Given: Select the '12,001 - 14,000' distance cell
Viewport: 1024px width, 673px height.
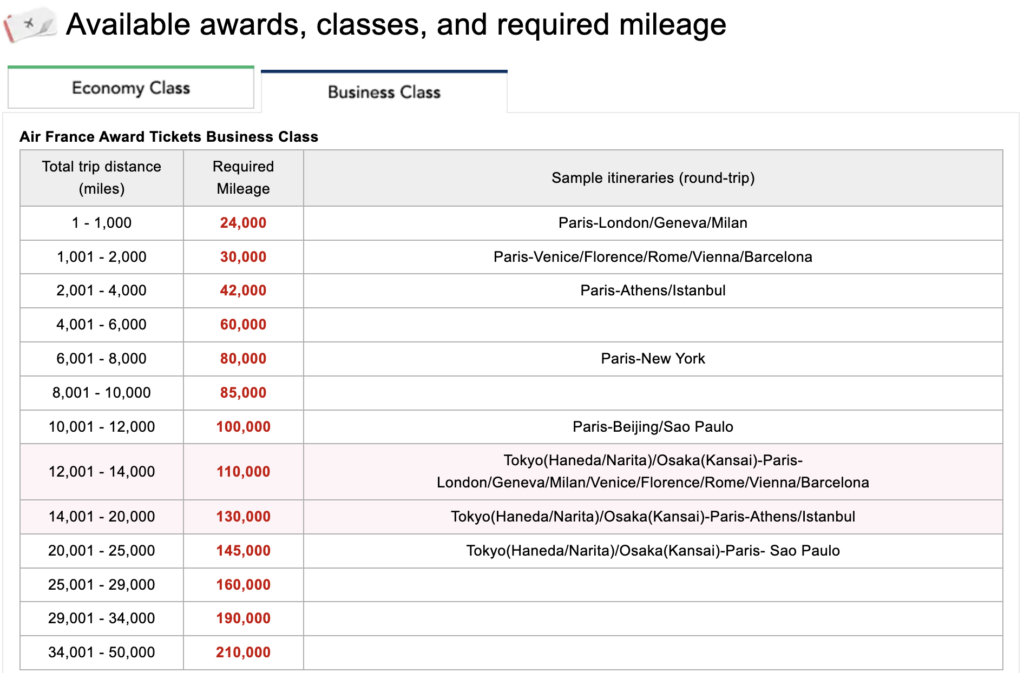Looking at the screenshot, I should click(x=101, y=471).
